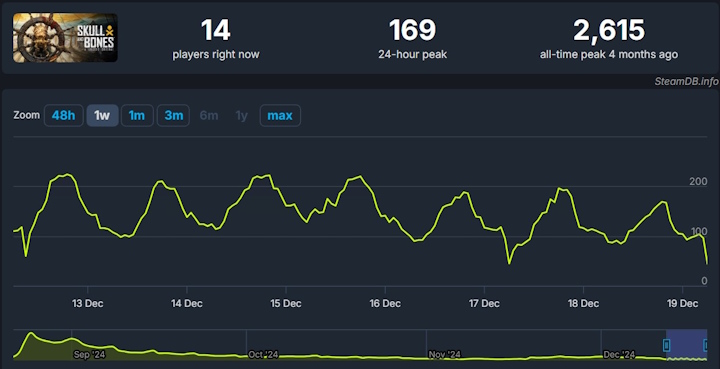Screen dimensions: 720x369
Task: Click the 14 Dec axis label
Action: point(187,303)
